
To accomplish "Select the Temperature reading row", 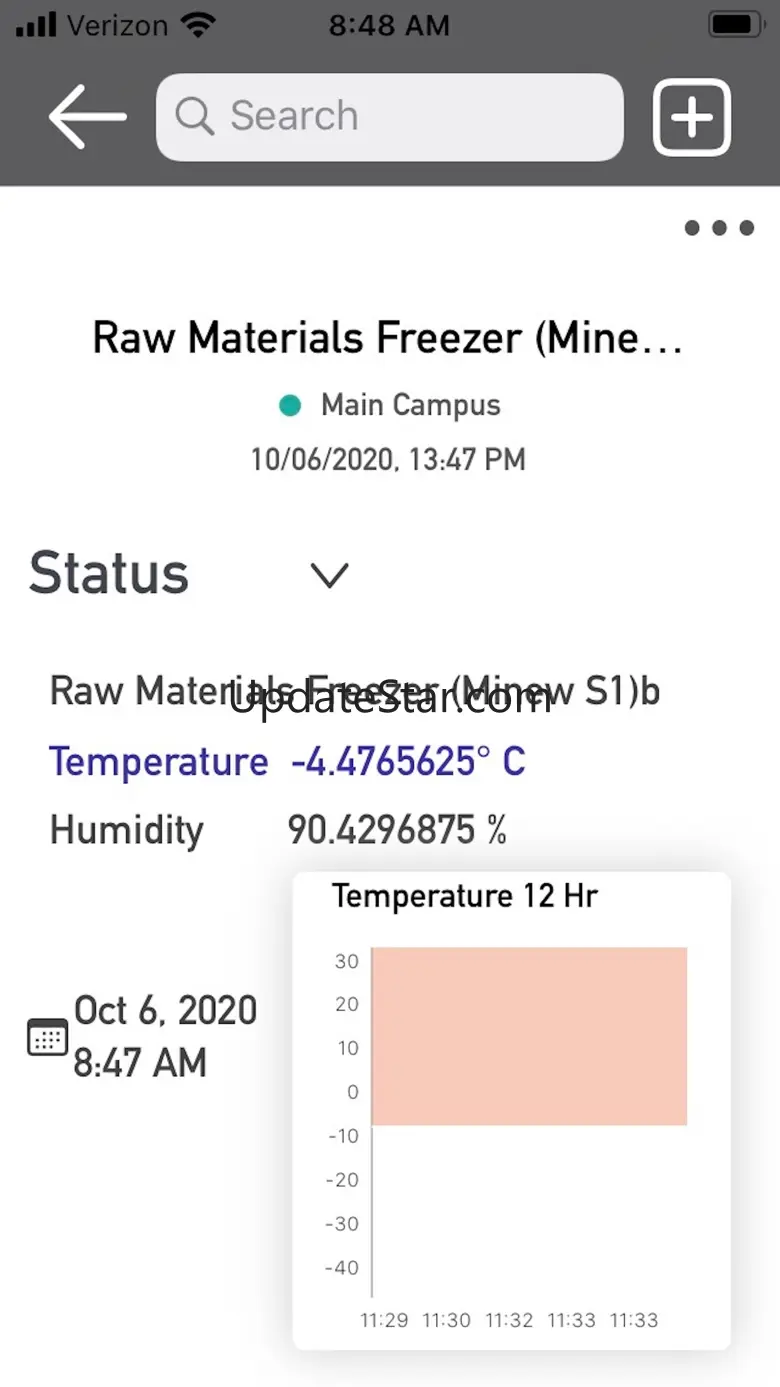I will tap(287, 762).
